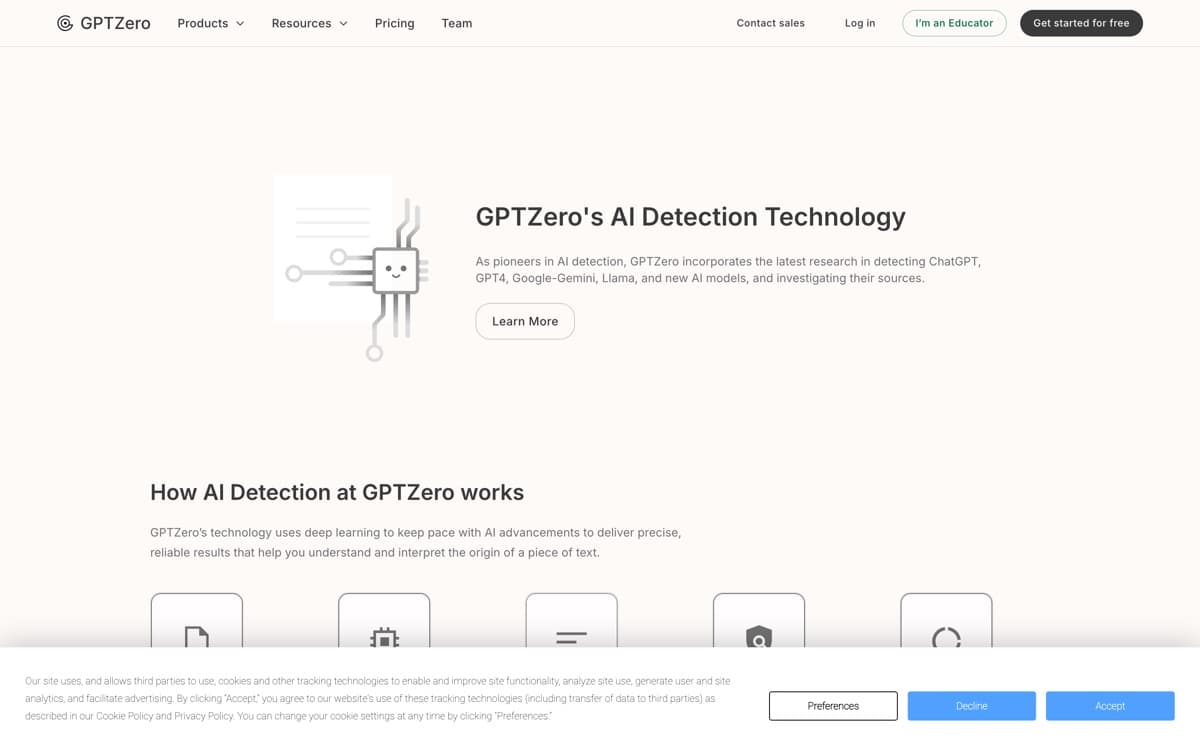Decline the cookie tracking
The height and width of the screenshot is (750, 1200).
coord(972,706)
